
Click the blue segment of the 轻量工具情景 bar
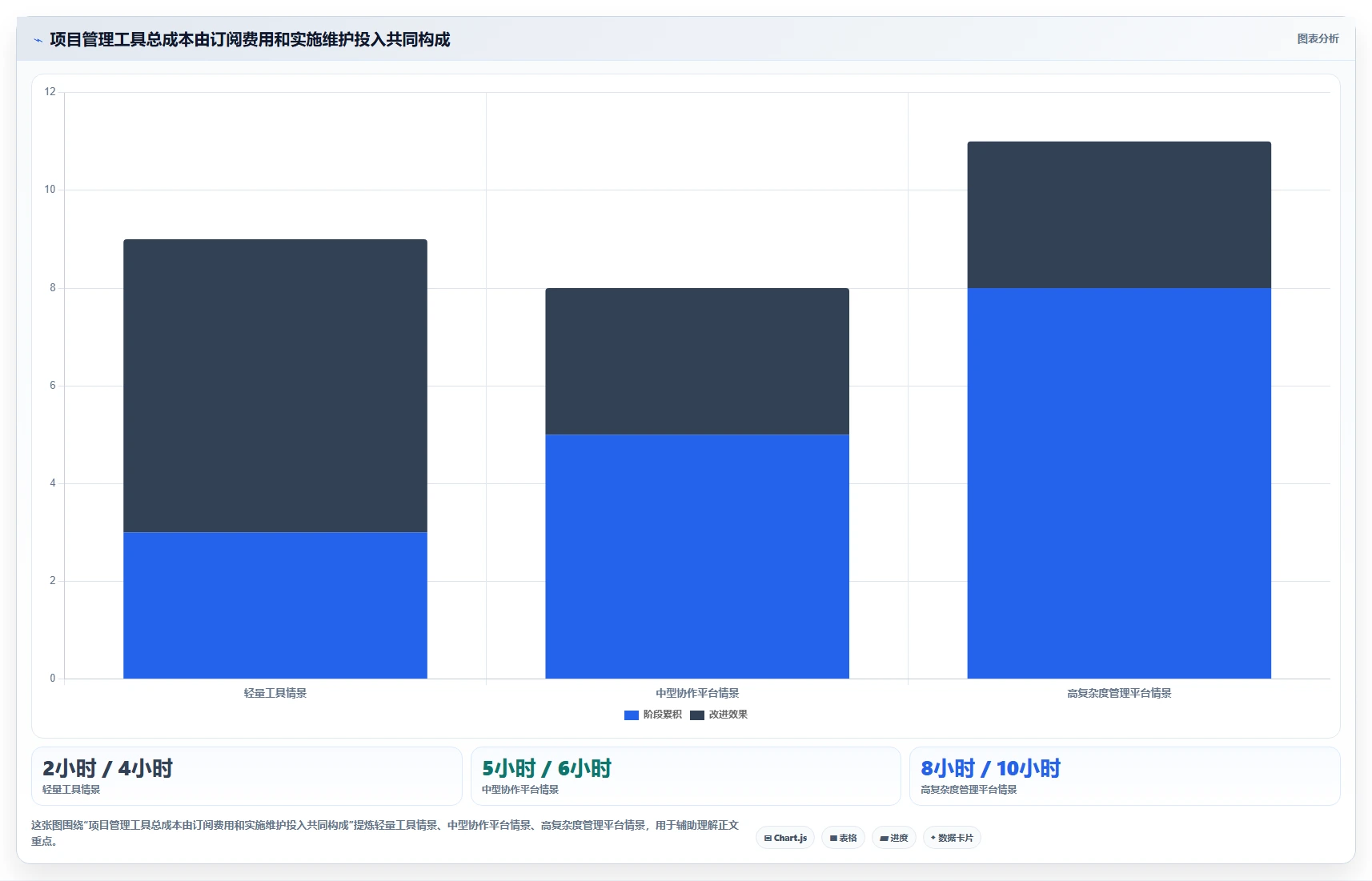pos(275,605)
